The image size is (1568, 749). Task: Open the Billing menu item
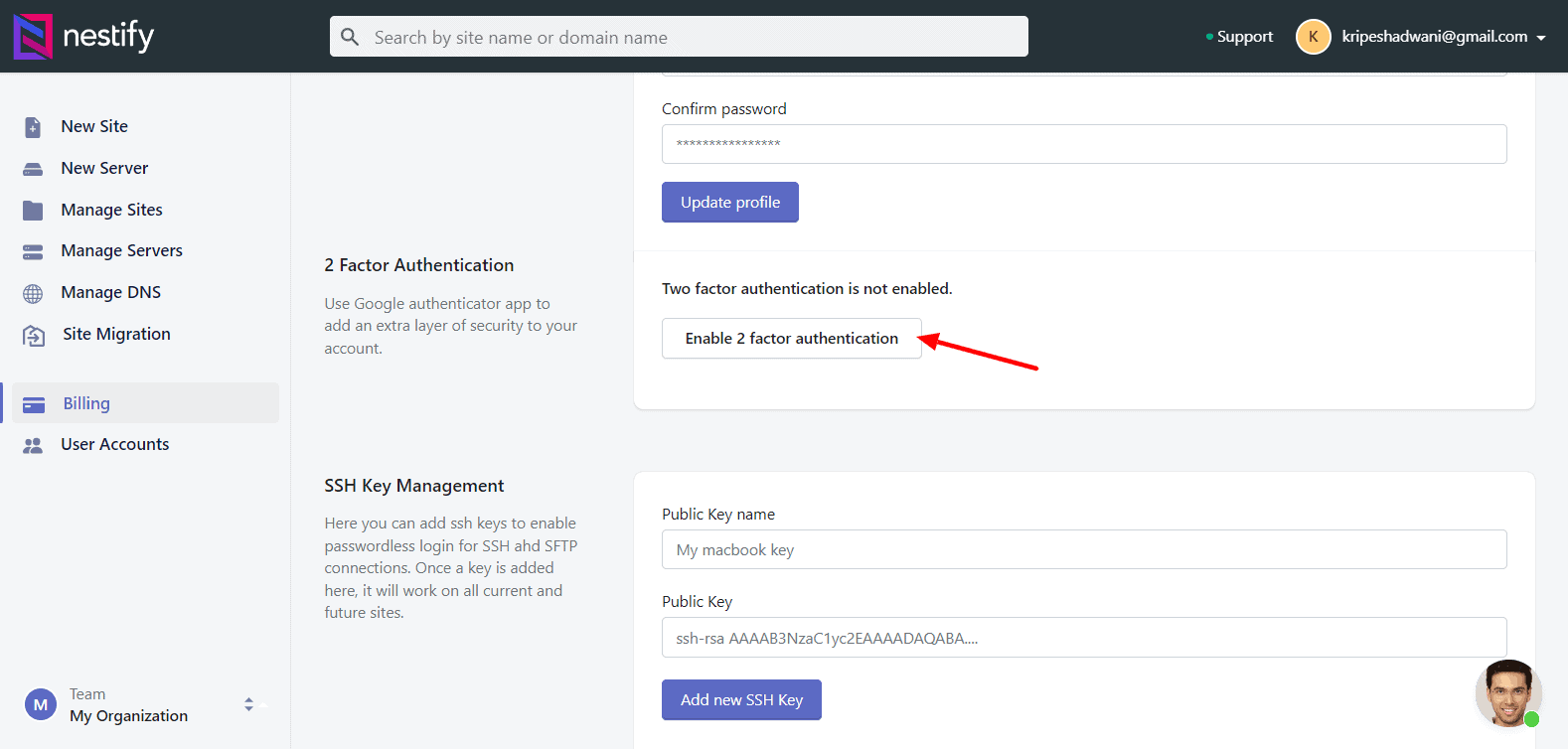pos(86,403)
